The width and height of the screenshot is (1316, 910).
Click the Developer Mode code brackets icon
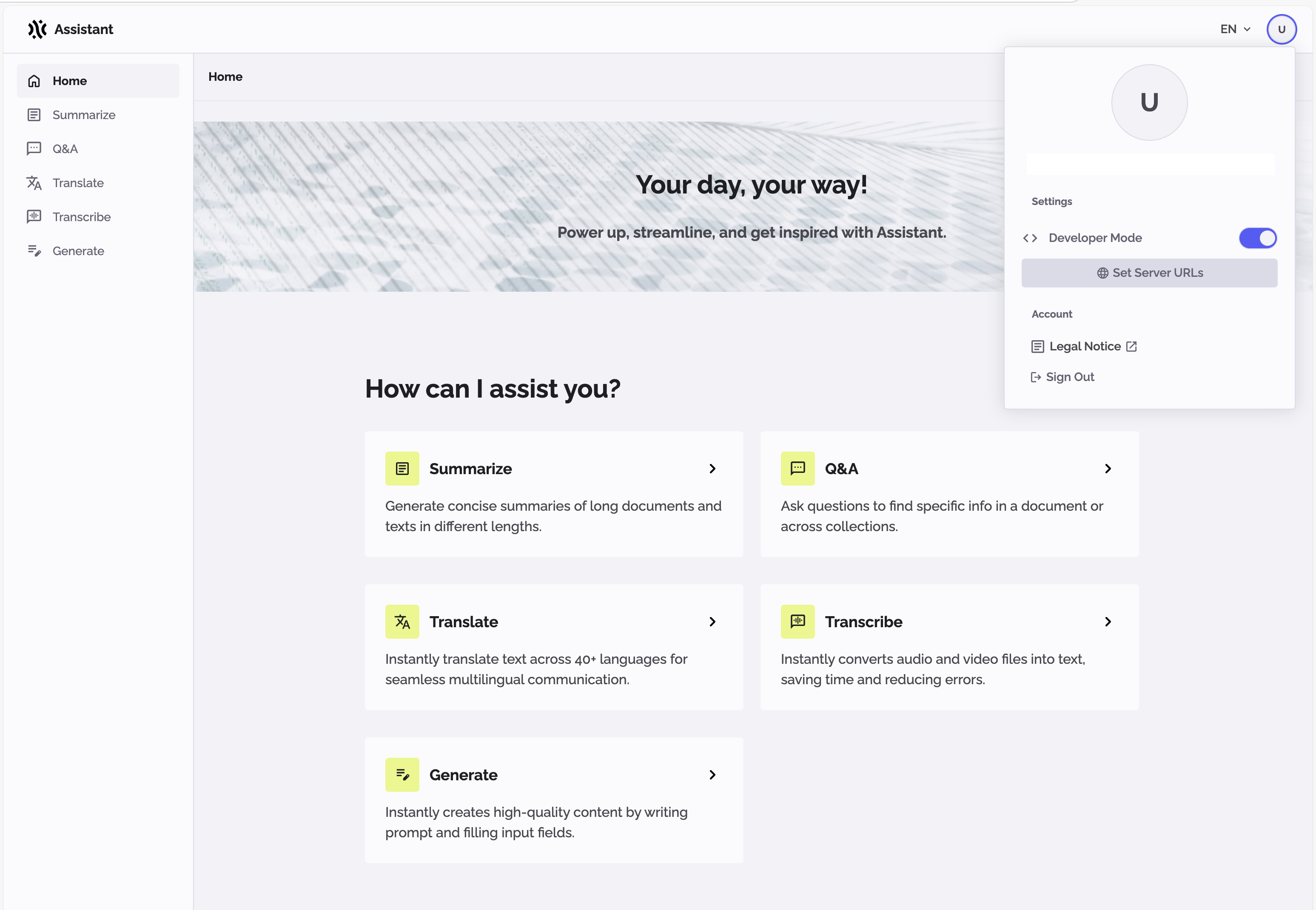1030,238
